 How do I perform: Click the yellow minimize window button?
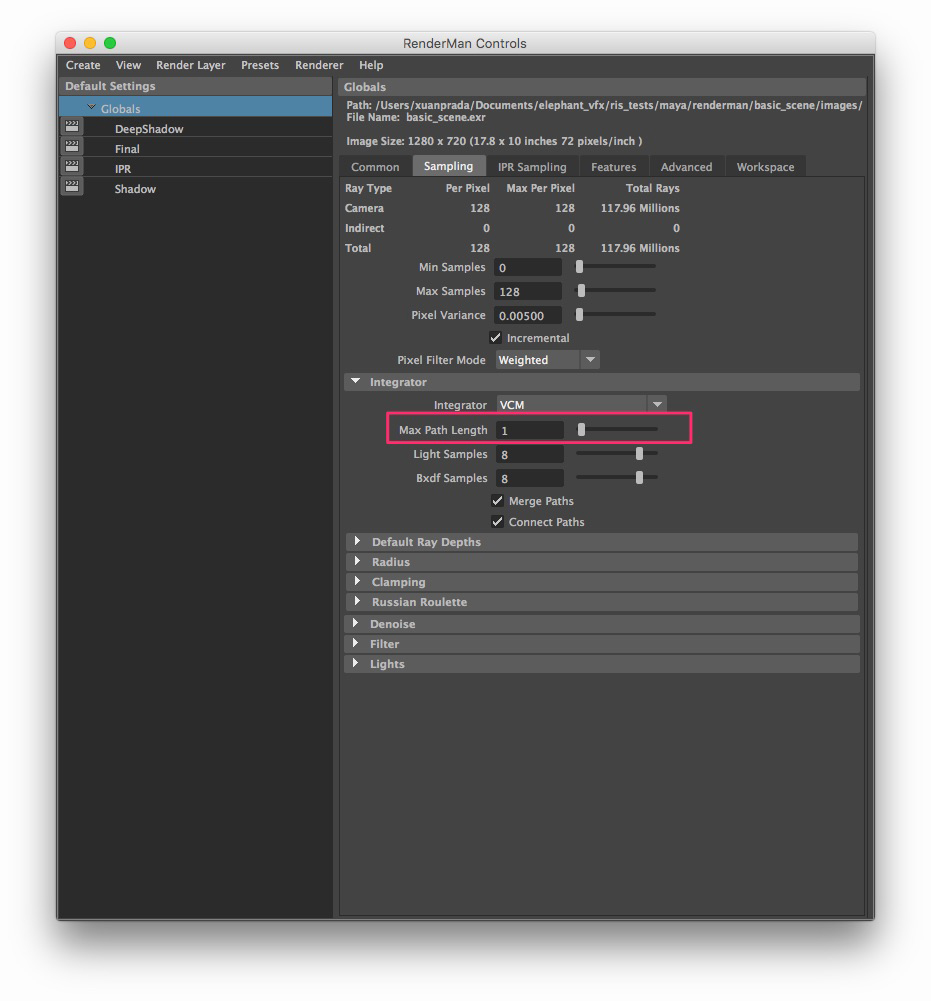(x=90, y=43)
